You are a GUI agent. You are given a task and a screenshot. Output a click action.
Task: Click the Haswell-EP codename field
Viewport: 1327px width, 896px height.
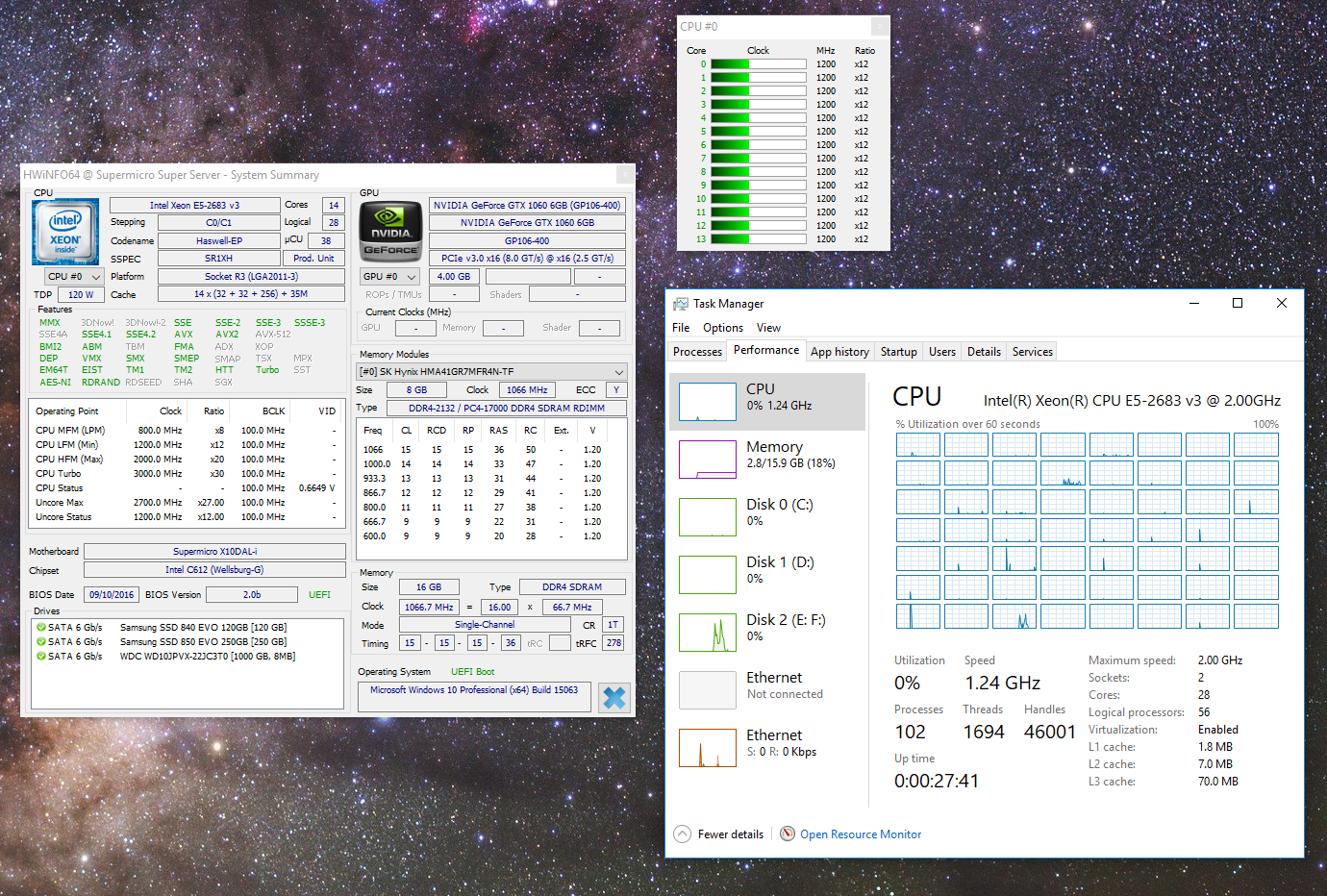[x=219, y=241]
